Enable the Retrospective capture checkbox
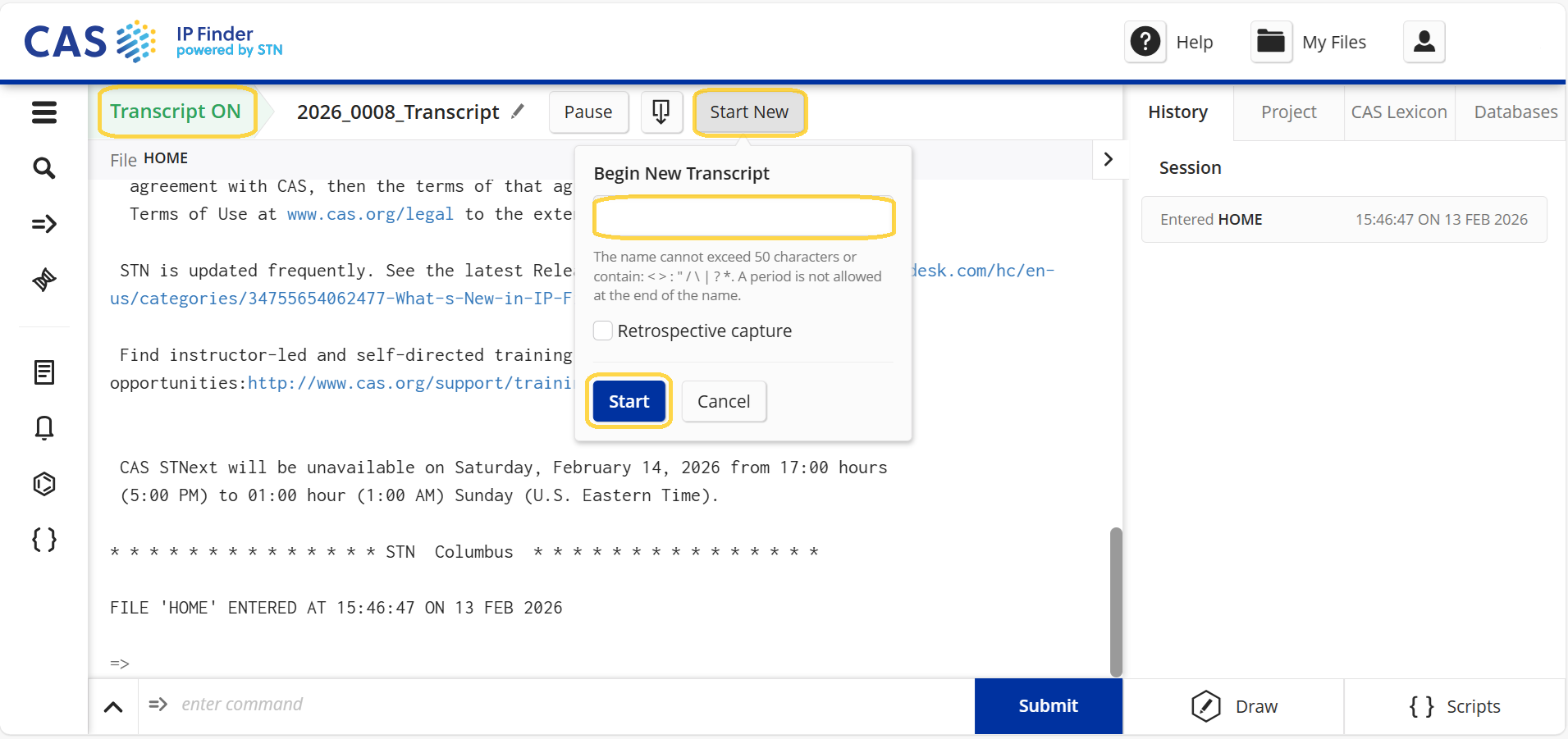This screenshot has height=739, width=1568. point(603,331)
